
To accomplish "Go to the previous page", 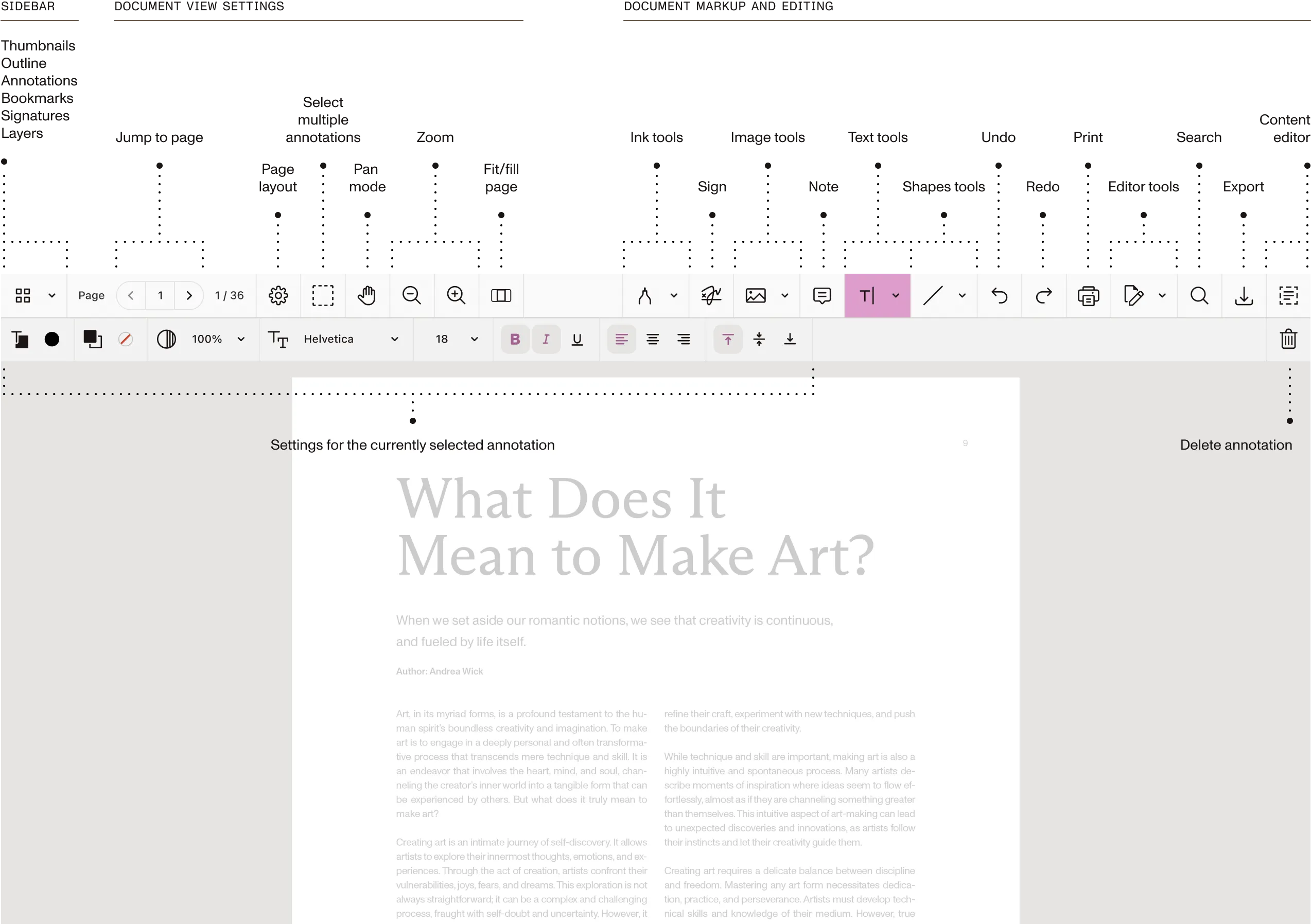I will (x=131, y=295).
